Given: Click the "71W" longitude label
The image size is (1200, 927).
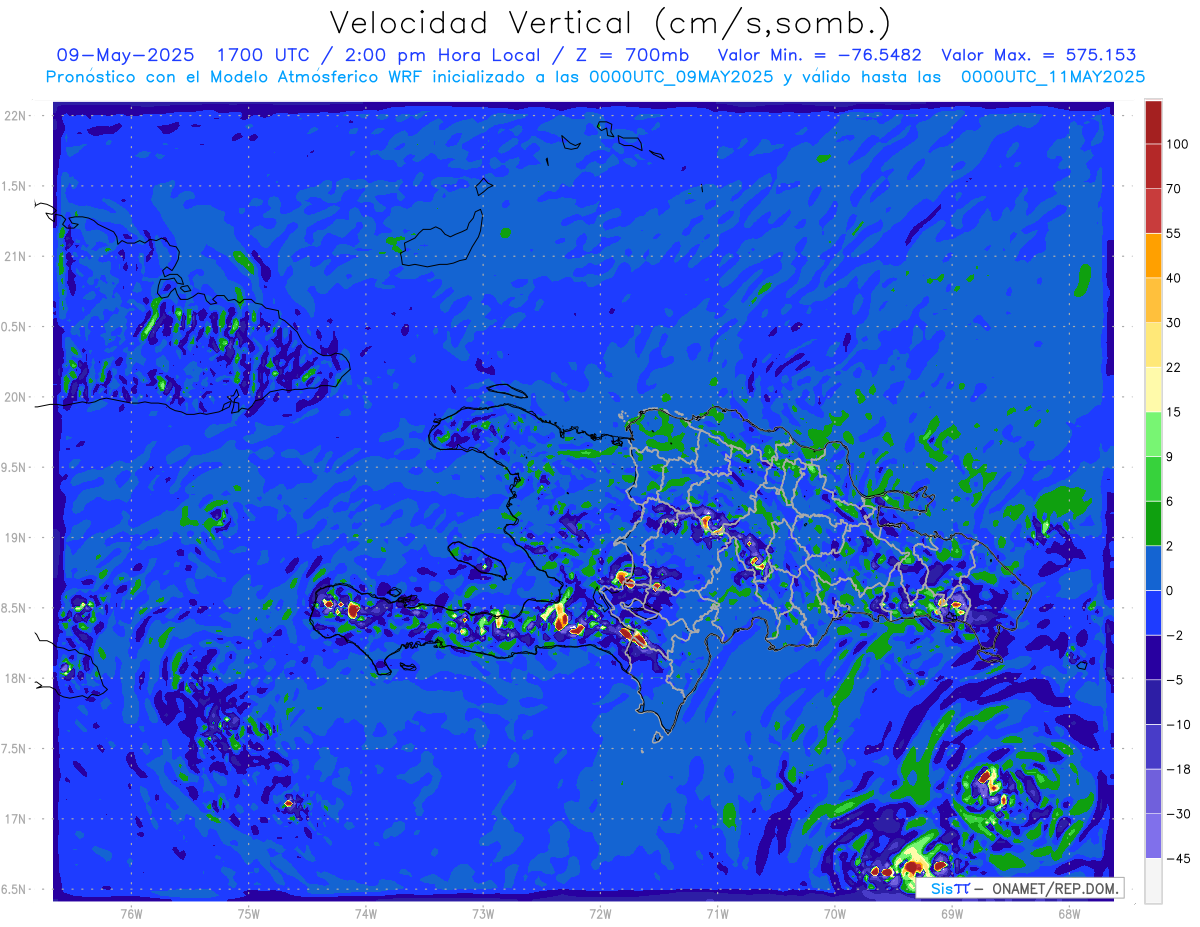Looking at the screenshot, I should (717, 913).
